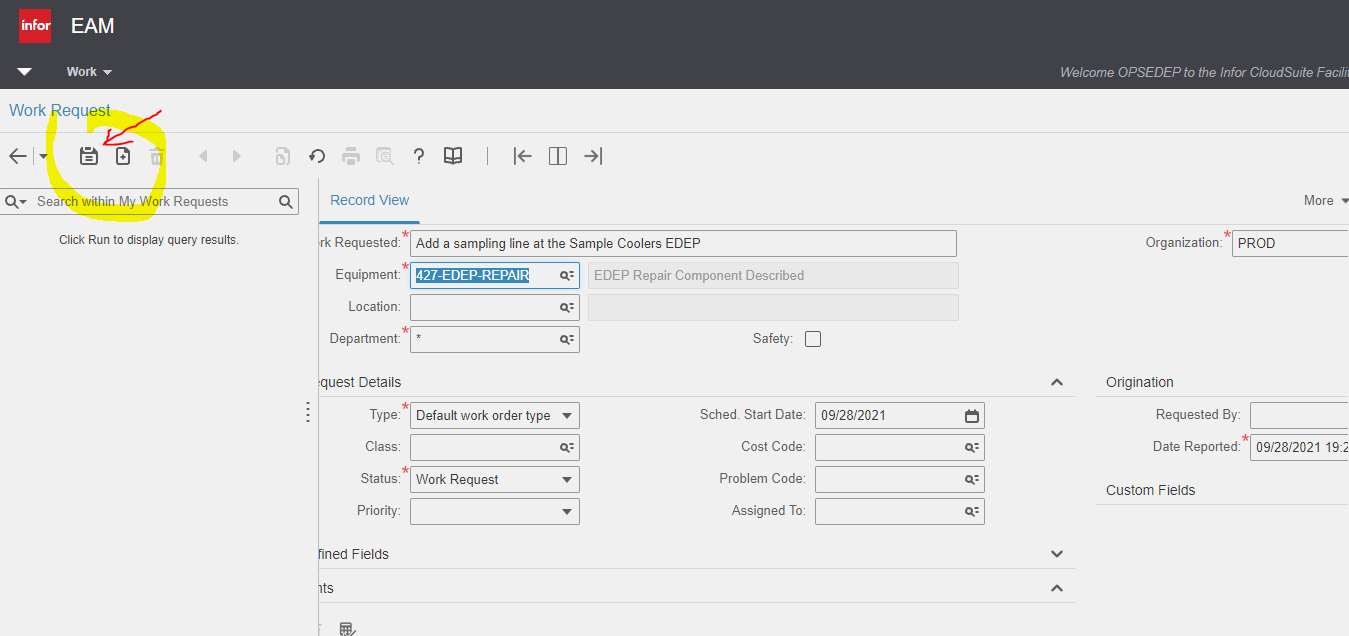Select the Record View tab

[x=369, y=200]
